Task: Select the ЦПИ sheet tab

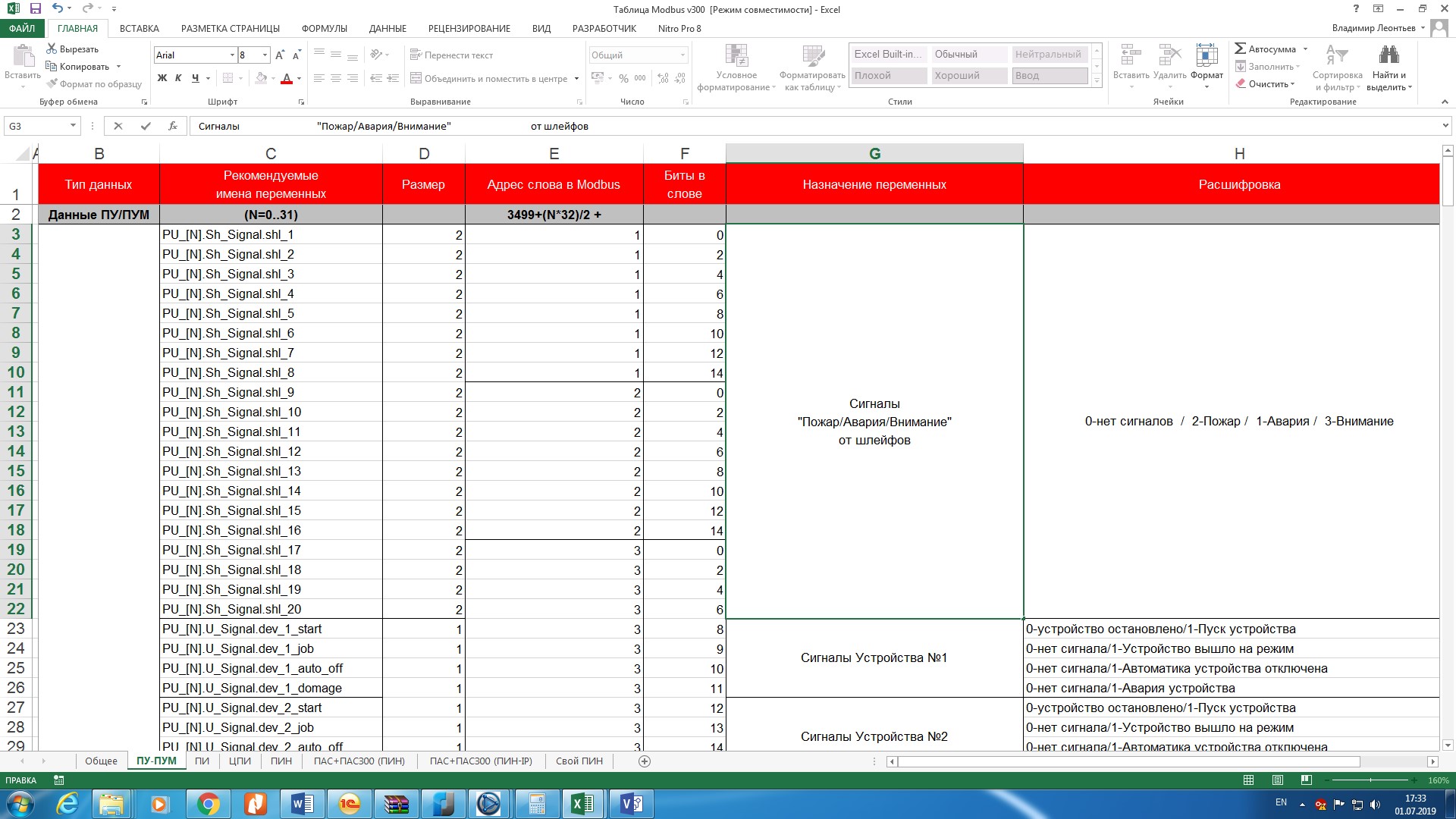Action: pos(240,761)
